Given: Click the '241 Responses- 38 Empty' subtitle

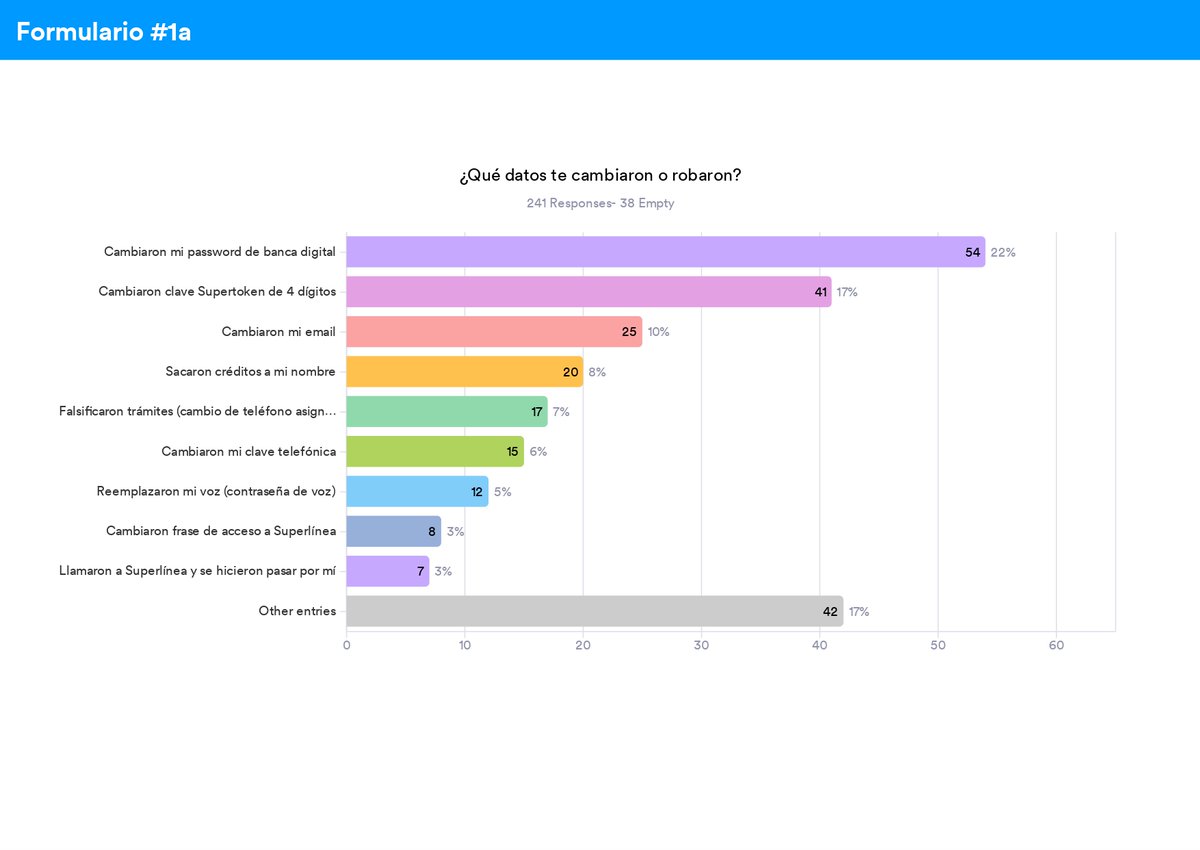Looking at the screenshot, I should 600,203.
